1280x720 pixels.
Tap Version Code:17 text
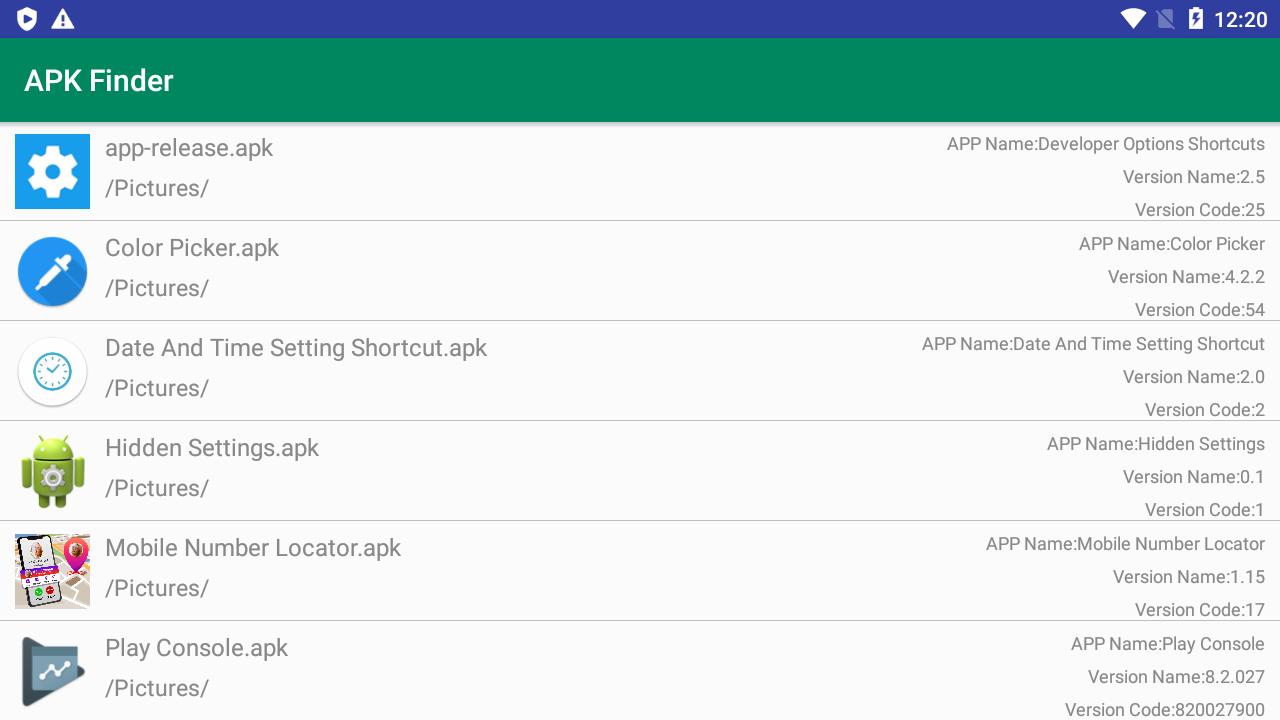1200,610
